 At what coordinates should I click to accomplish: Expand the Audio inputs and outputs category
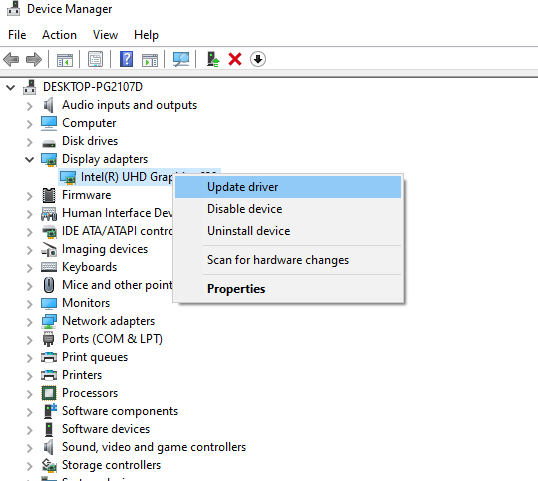30,106
